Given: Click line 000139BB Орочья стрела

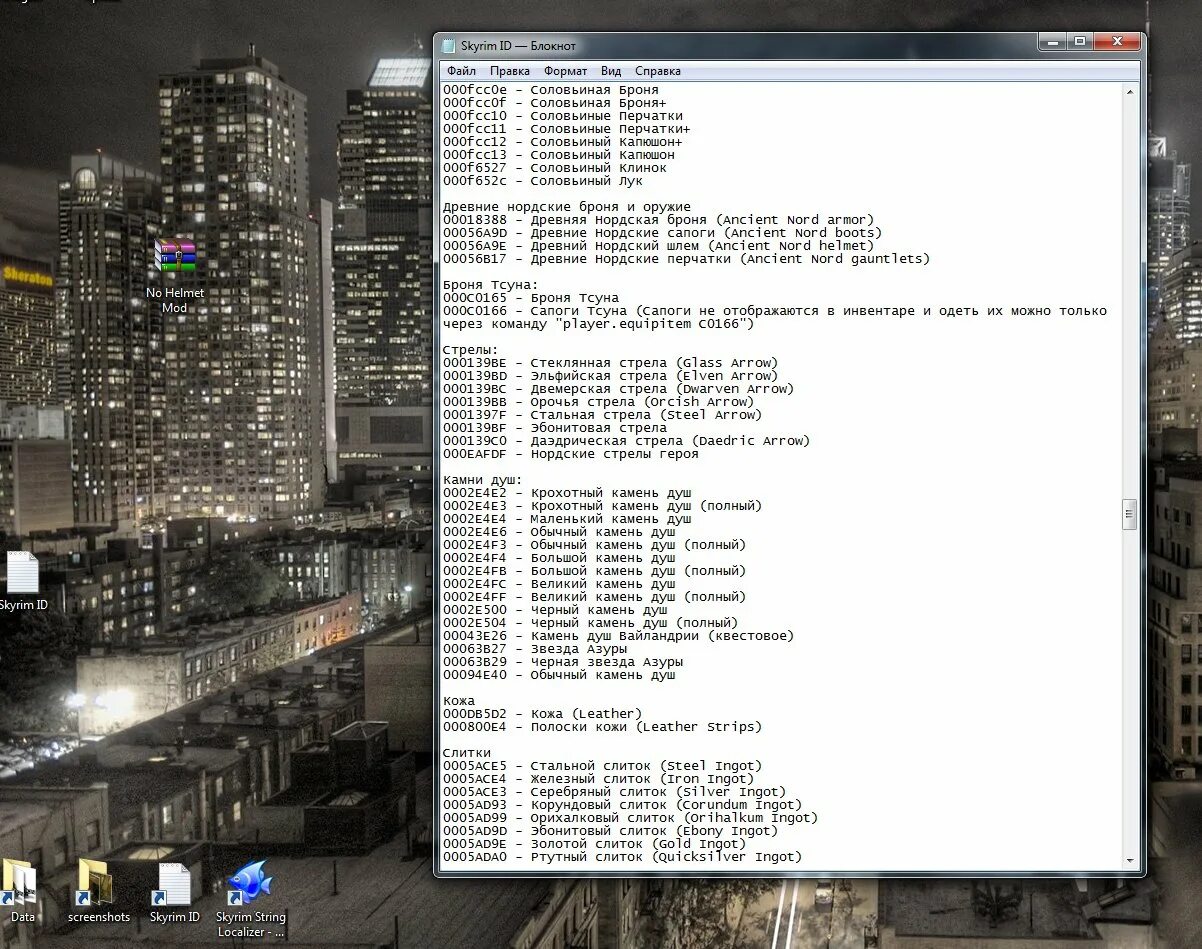Looking at the screenshot, I should (599, 402).
